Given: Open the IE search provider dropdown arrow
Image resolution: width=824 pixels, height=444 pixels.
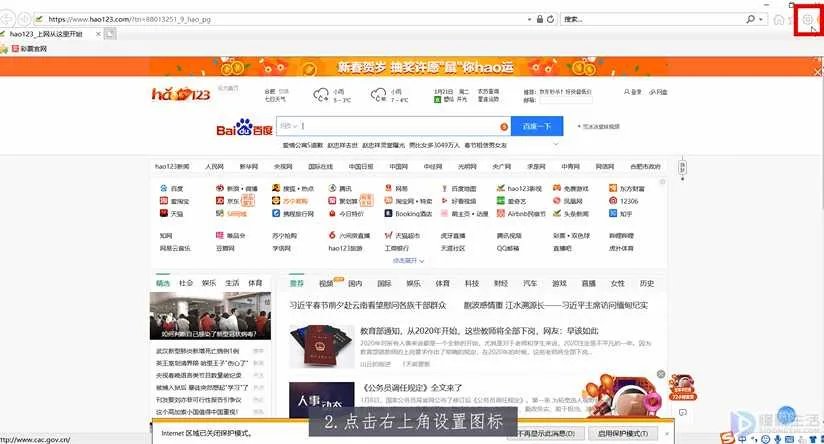Looking at the screenshot, I should [760, 19].
